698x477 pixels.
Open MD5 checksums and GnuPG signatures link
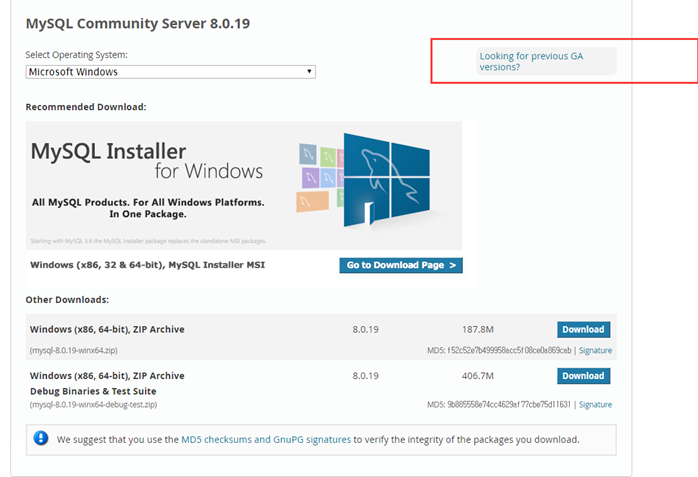click(266, 440)
